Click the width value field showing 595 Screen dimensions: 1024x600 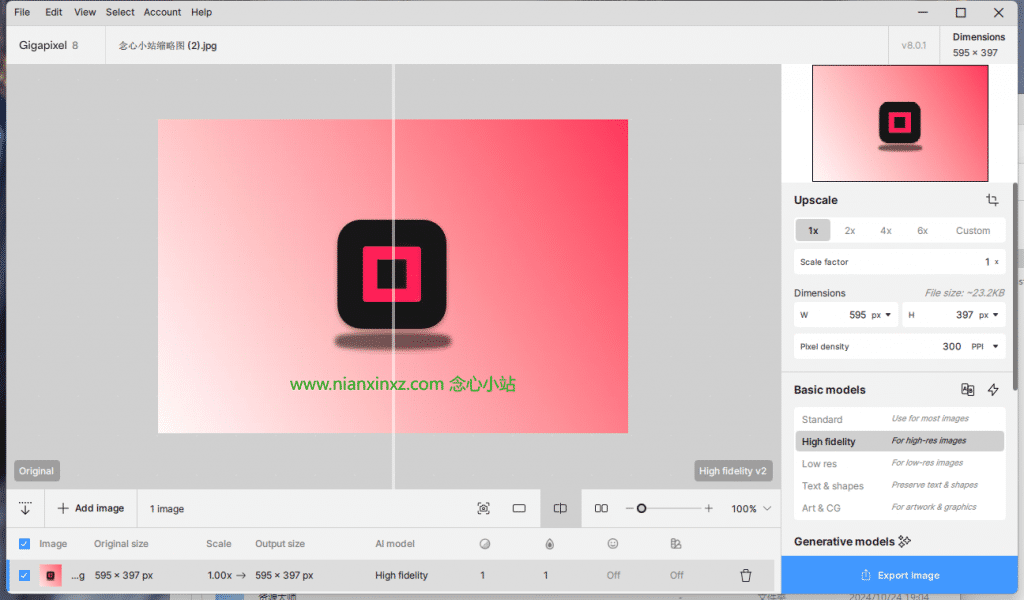coord(857,315)
